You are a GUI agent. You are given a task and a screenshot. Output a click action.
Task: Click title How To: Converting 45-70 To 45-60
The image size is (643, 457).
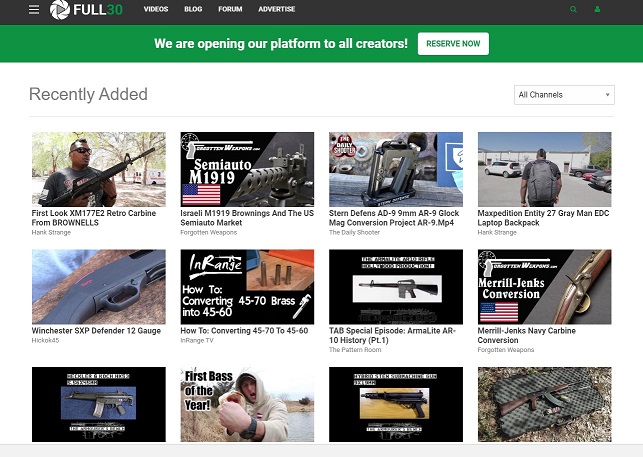pos(244,331)
